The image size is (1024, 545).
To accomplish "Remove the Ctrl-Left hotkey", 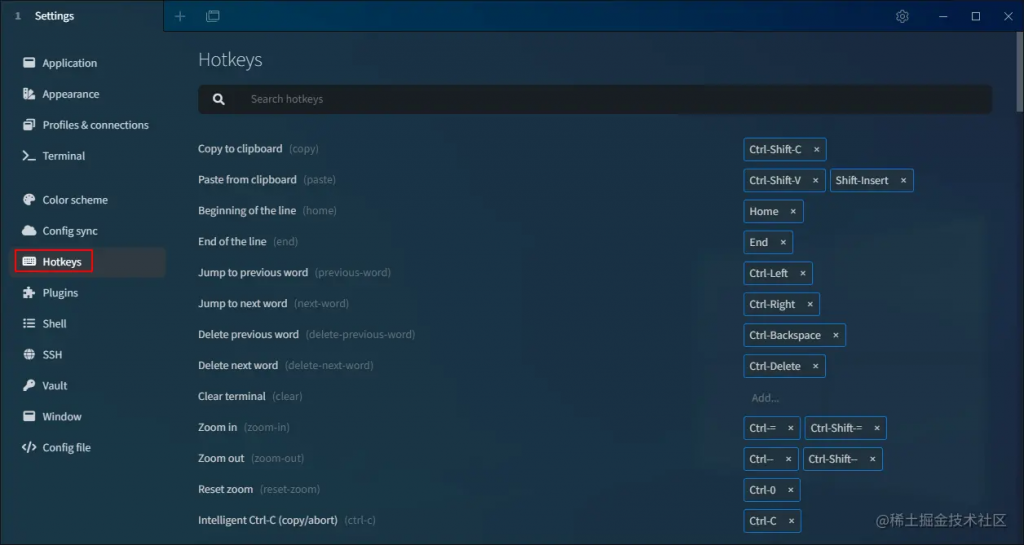I will tap(803, 273).
